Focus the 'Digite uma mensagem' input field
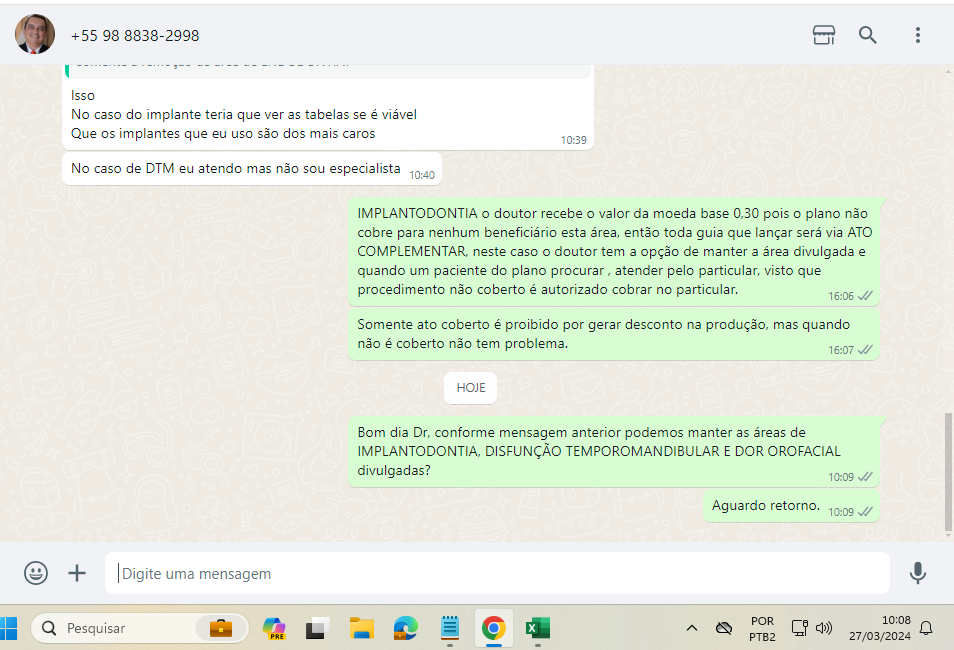The height and width of the screenshot is (650, 954). point(497,573)
